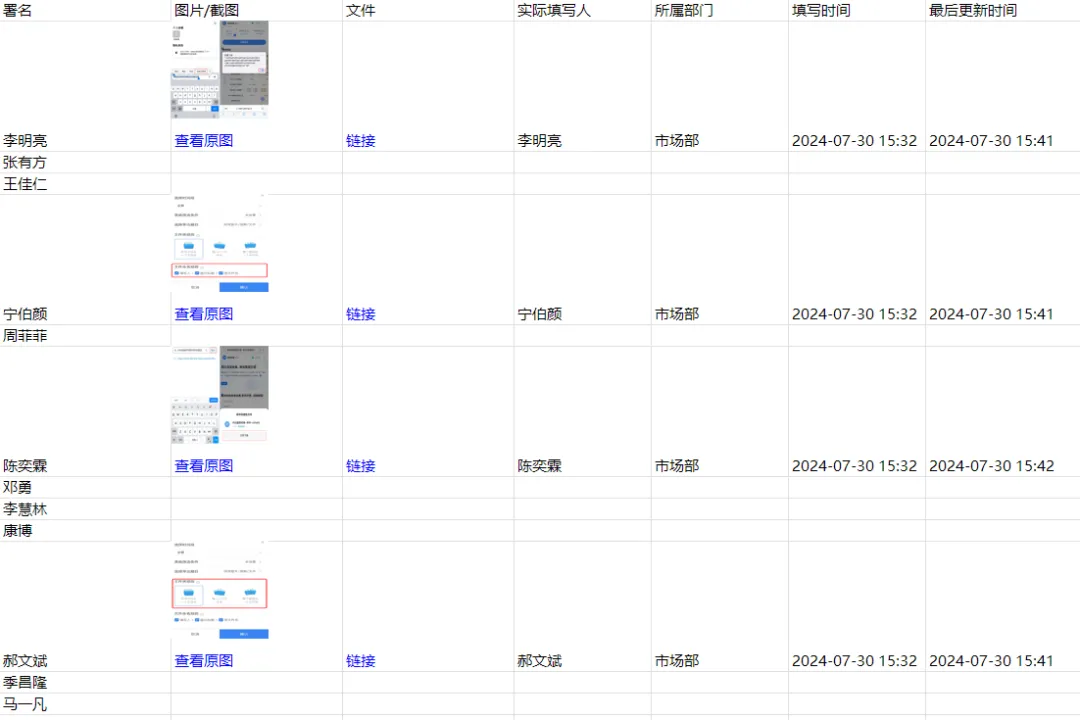Select the image thumbnail above 宁伯颜's 查看原图
1080x720 pixels.
(220, 244)
